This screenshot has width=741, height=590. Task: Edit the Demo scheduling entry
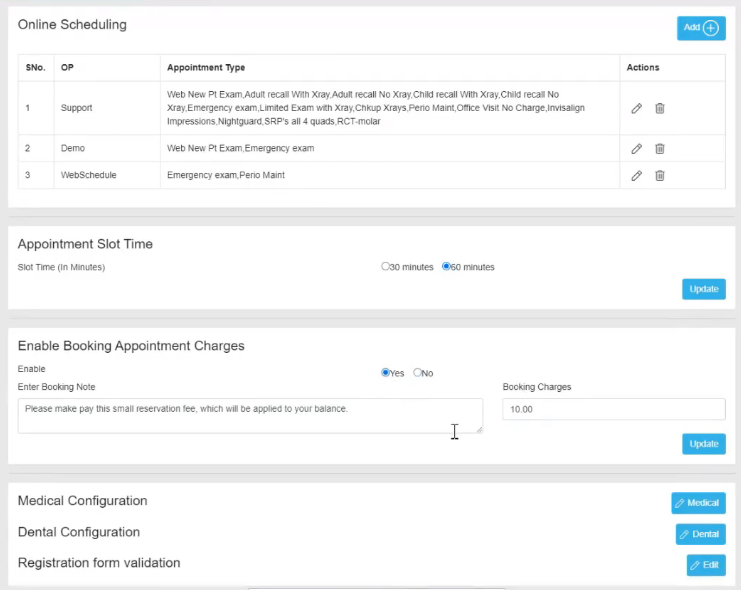637,148
